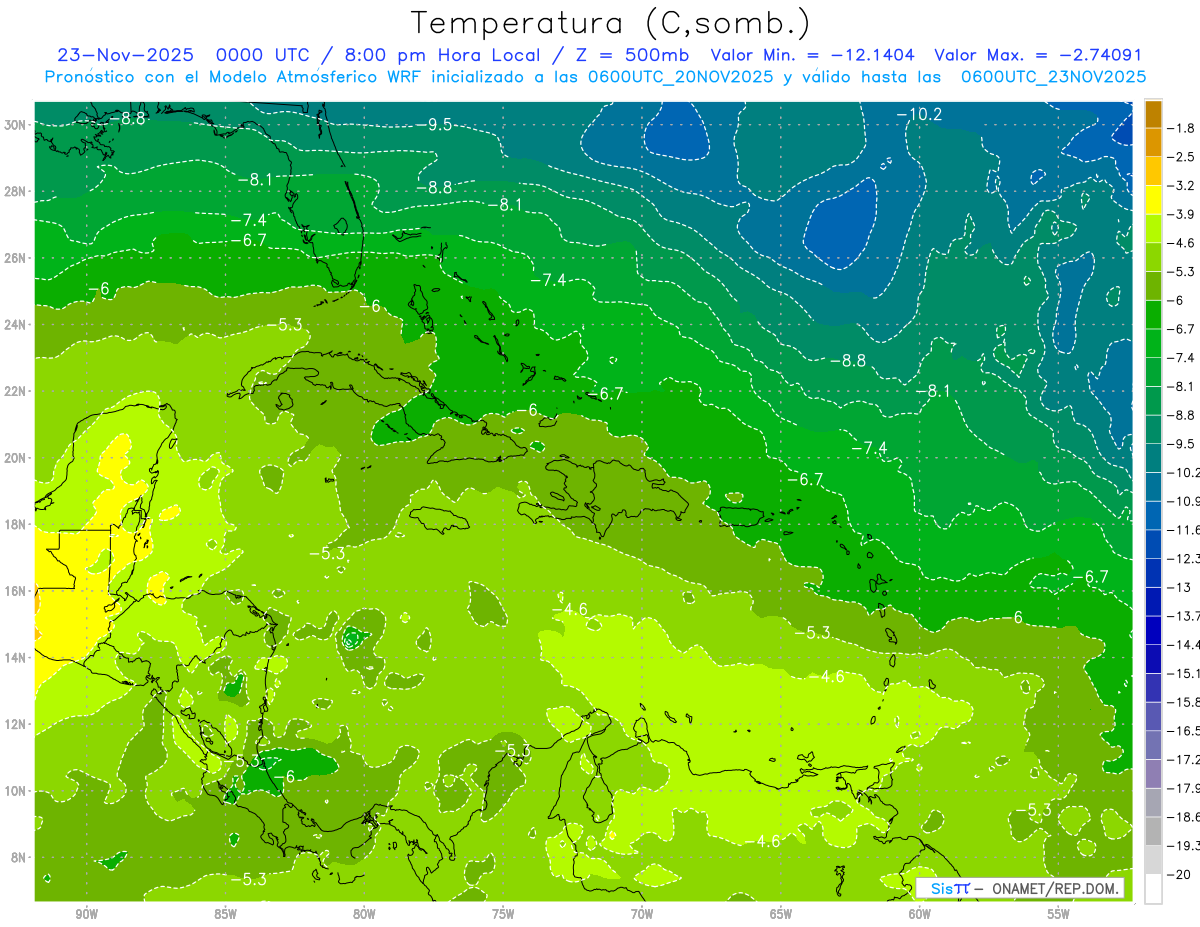Click the "-9.5" contour label on the map
The height and width of the screenshot is (927, 1200).
(435, 125)
